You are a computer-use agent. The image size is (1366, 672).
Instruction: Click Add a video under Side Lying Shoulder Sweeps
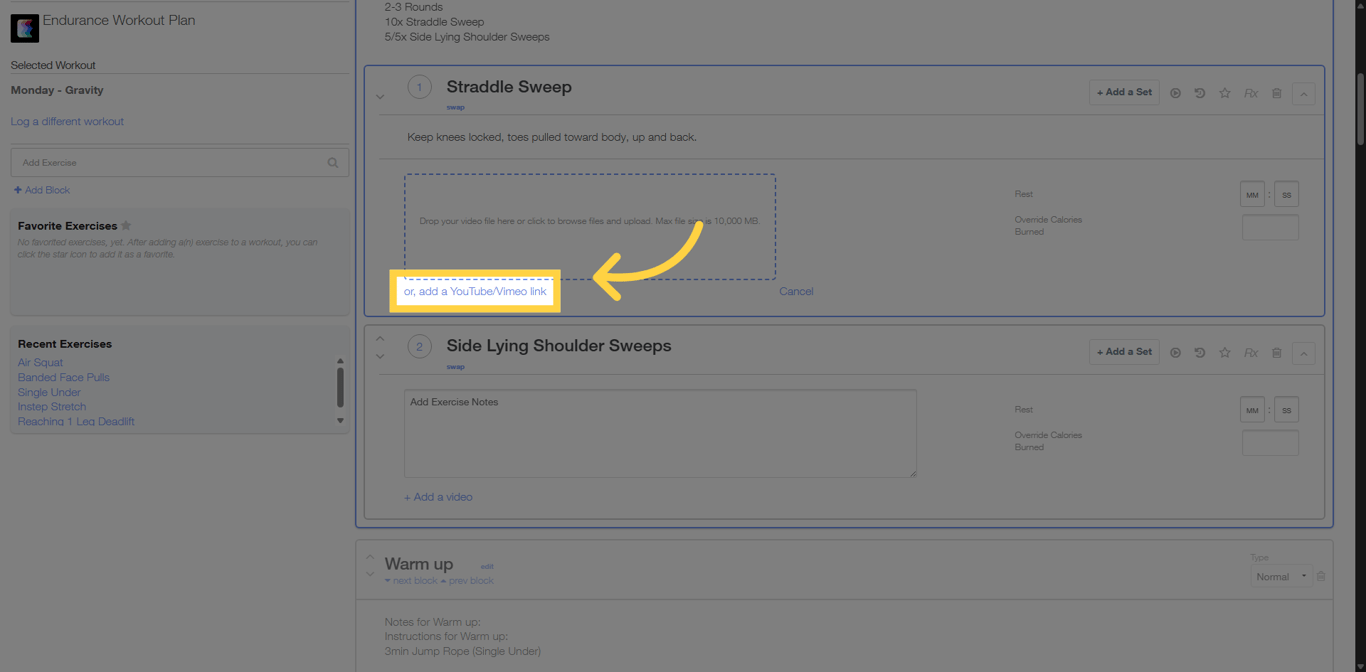[x=438, y=497]
